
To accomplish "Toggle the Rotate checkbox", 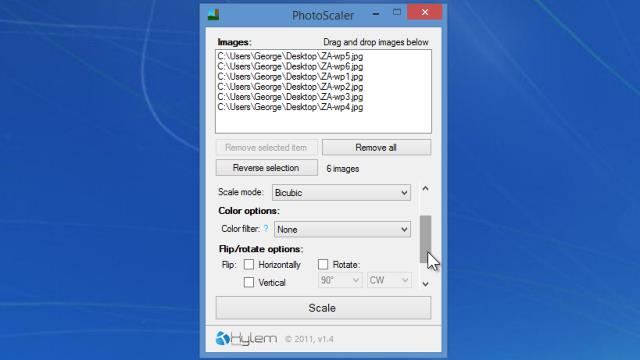I will [323, 264].
